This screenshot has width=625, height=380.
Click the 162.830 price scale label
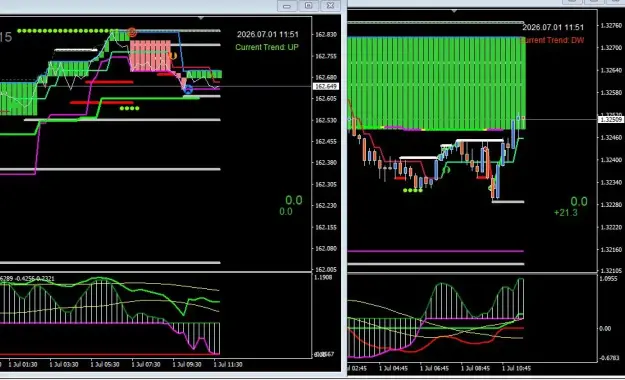326,35
